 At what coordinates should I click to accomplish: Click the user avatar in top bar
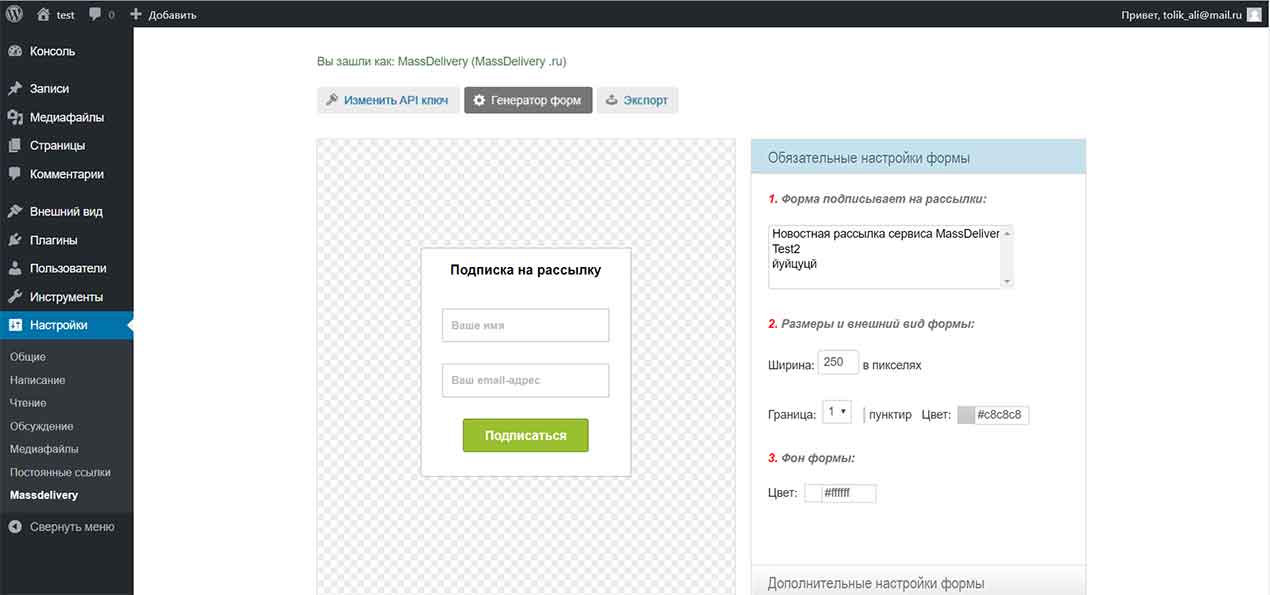[x=1254, y=15]
